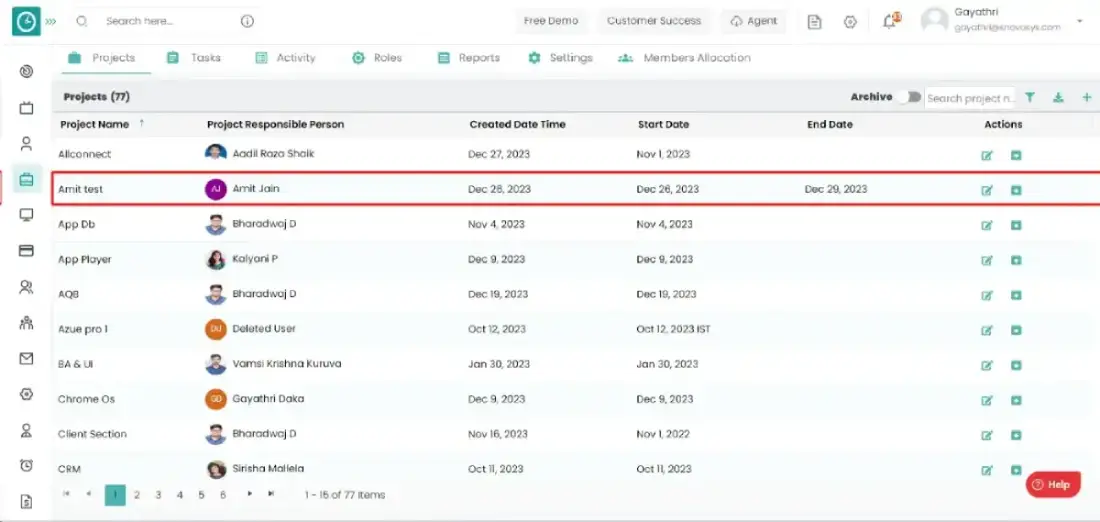Click the filter funnel icon
Screen dimensions: 1100x522
pos(1030,98)
